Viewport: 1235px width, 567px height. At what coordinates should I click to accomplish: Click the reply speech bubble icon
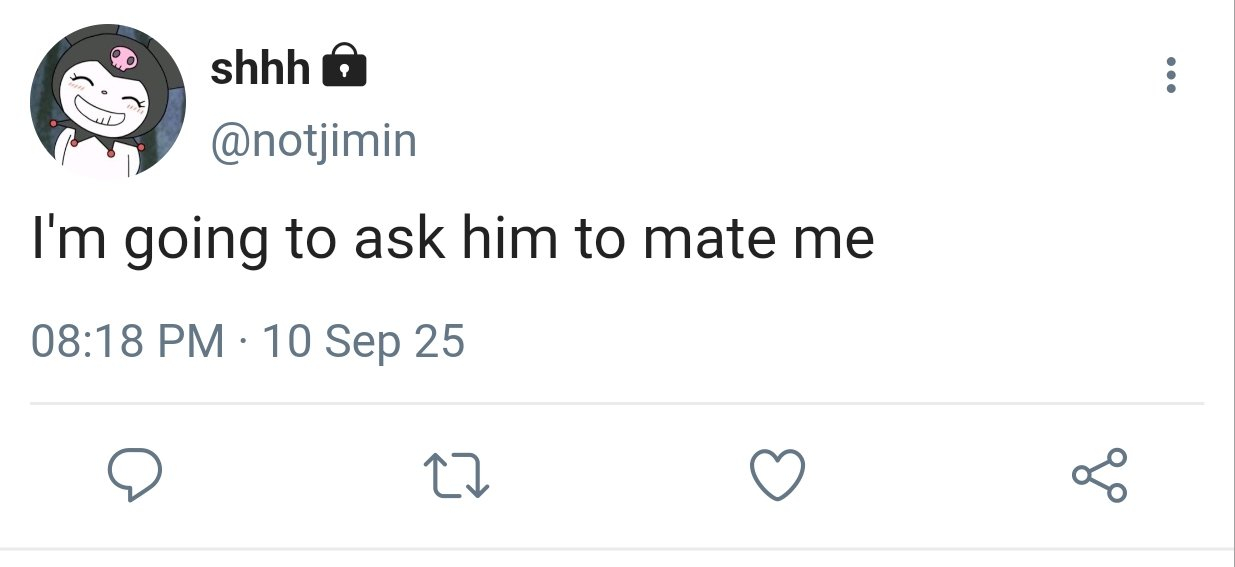(x=133, y=475)
